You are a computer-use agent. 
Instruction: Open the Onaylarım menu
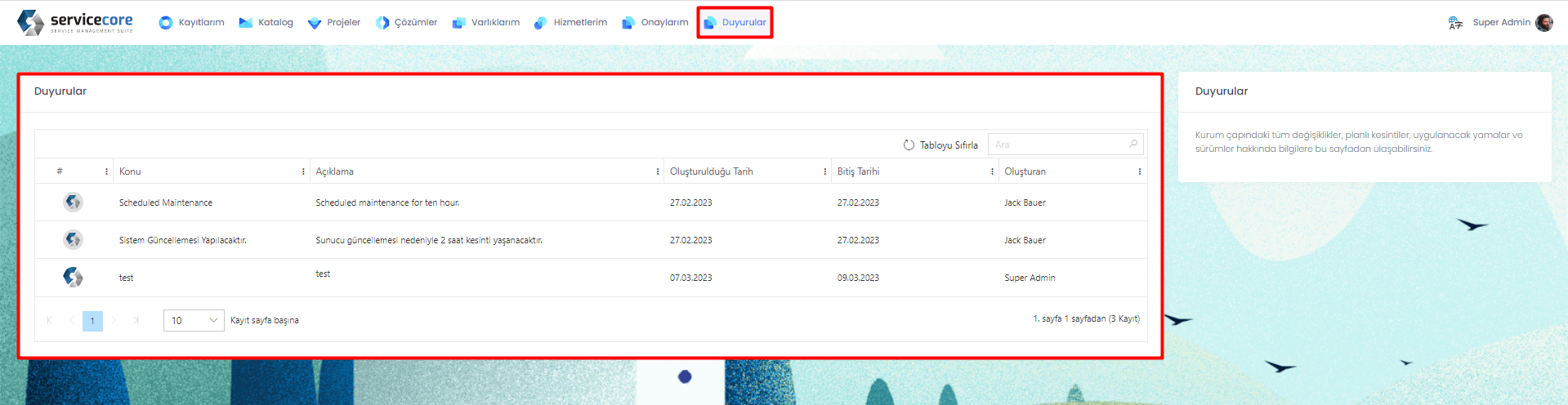pos(654,23)
